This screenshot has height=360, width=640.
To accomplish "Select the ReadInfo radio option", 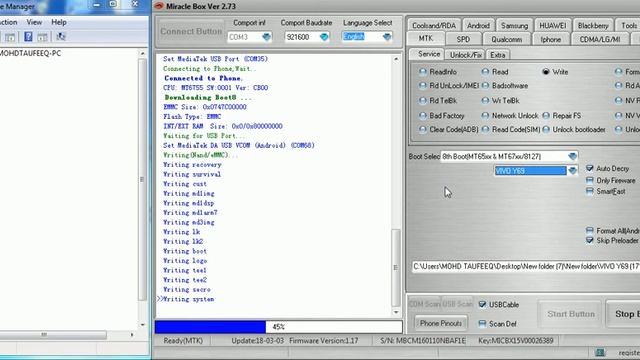I will (423, 72).
